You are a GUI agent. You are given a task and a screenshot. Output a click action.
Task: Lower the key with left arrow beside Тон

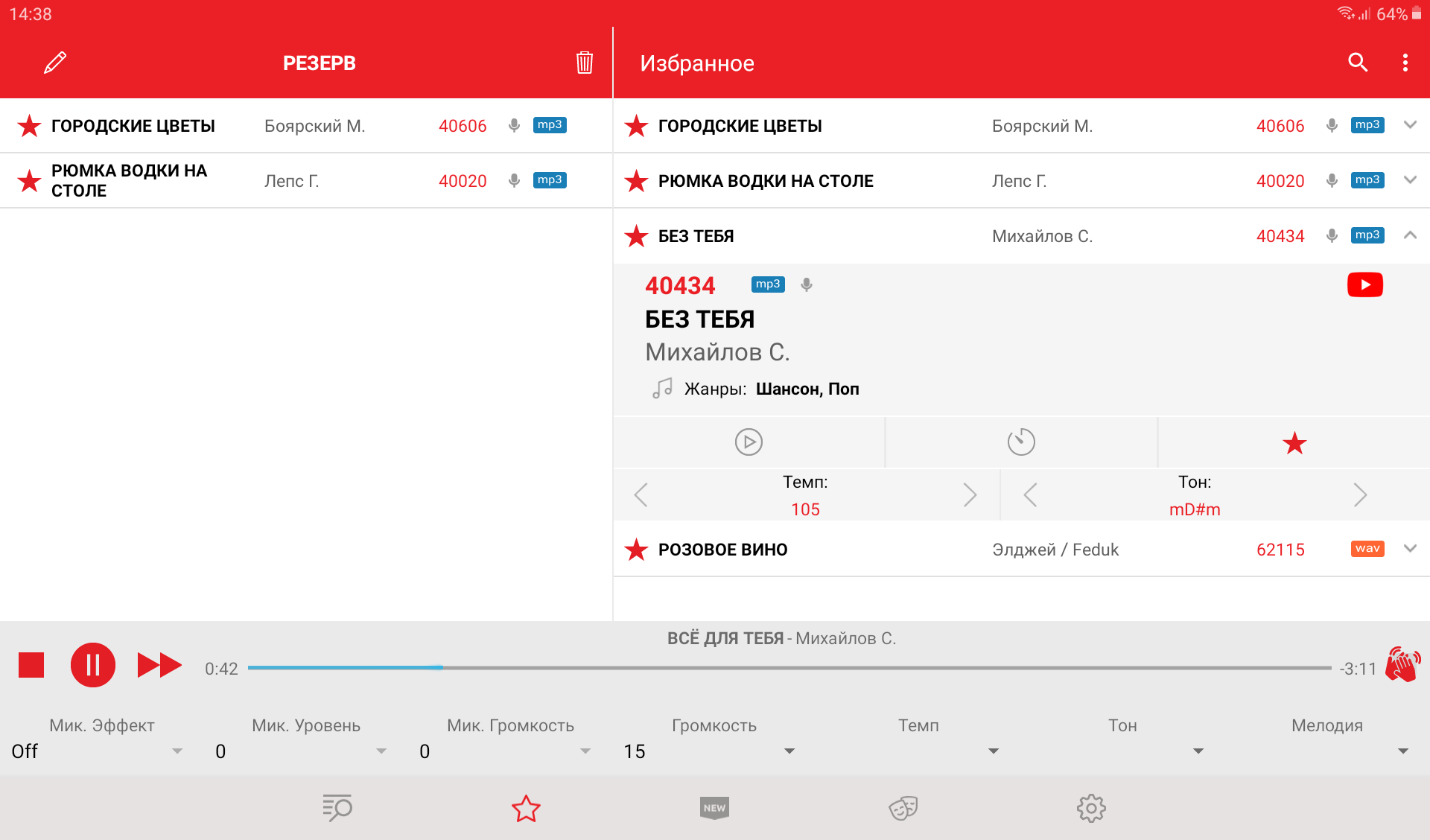point(1030,494)
